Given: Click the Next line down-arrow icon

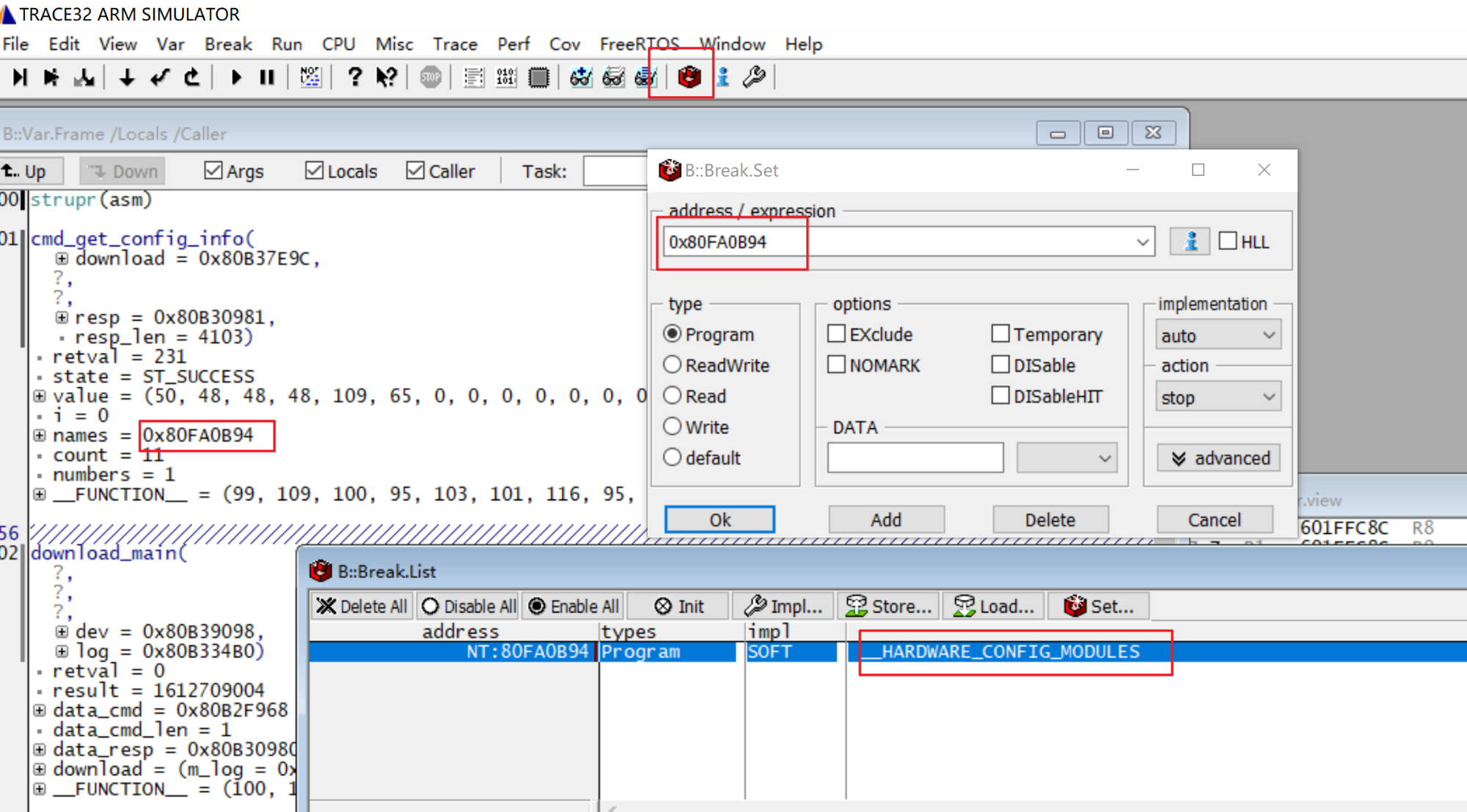Looking at the screenshot, I should click(127, 77).
